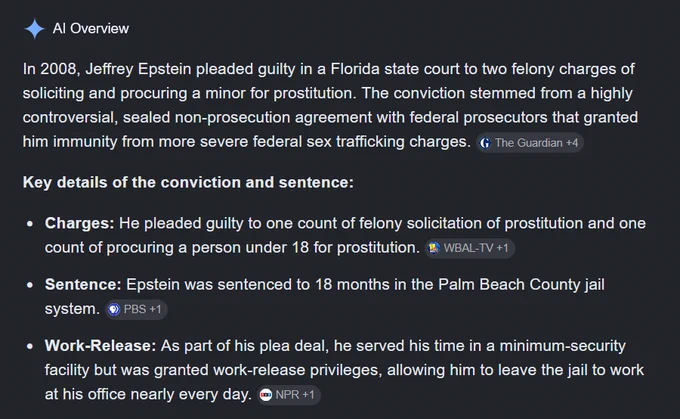Click the WBAL-TV favicon icon

tap(434, 248)
